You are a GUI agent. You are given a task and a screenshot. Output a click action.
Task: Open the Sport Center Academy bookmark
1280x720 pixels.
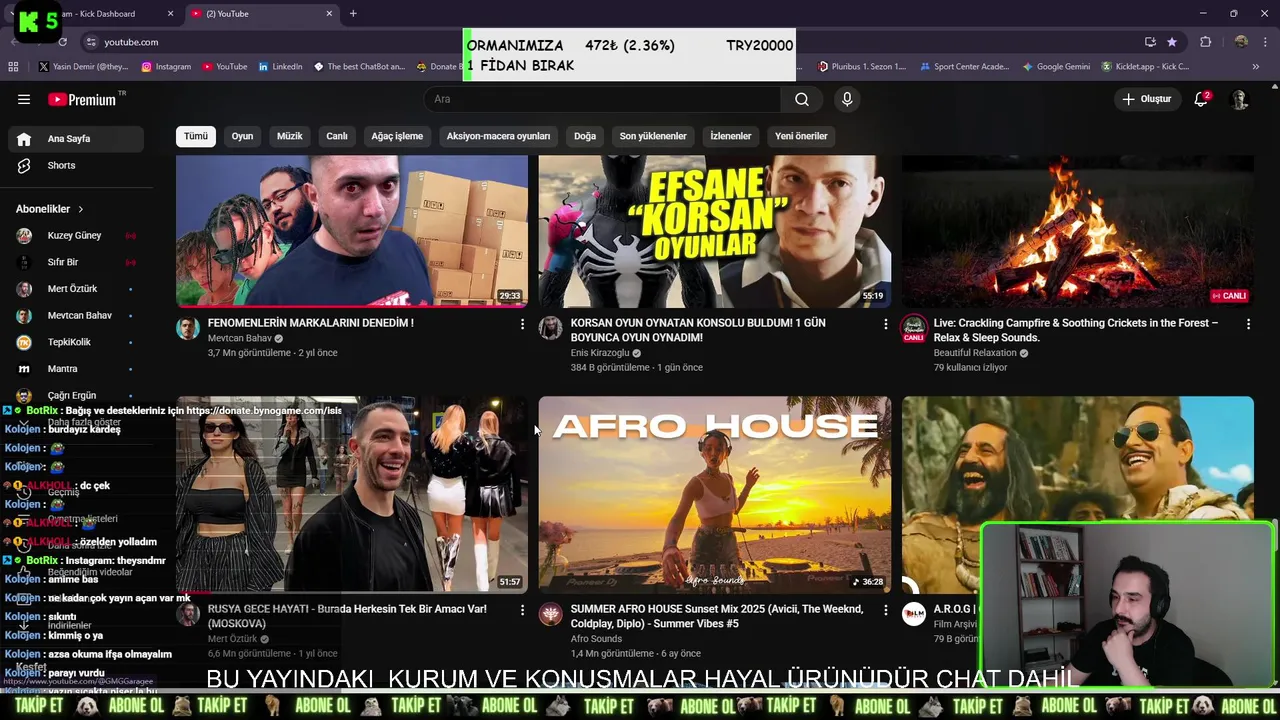964,67
